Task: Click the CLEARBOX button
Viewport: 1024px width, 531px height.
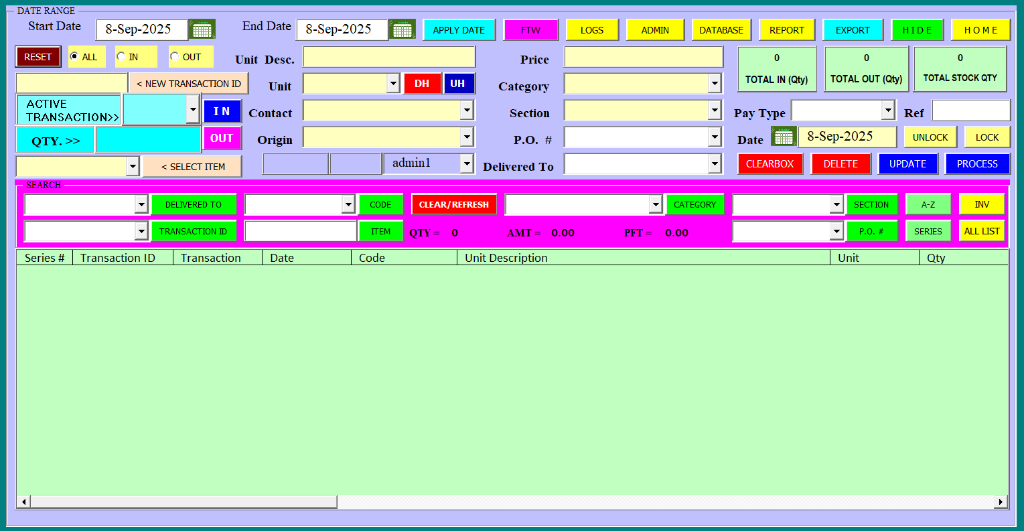Action: pyautogui.click(x=770, y=164)
